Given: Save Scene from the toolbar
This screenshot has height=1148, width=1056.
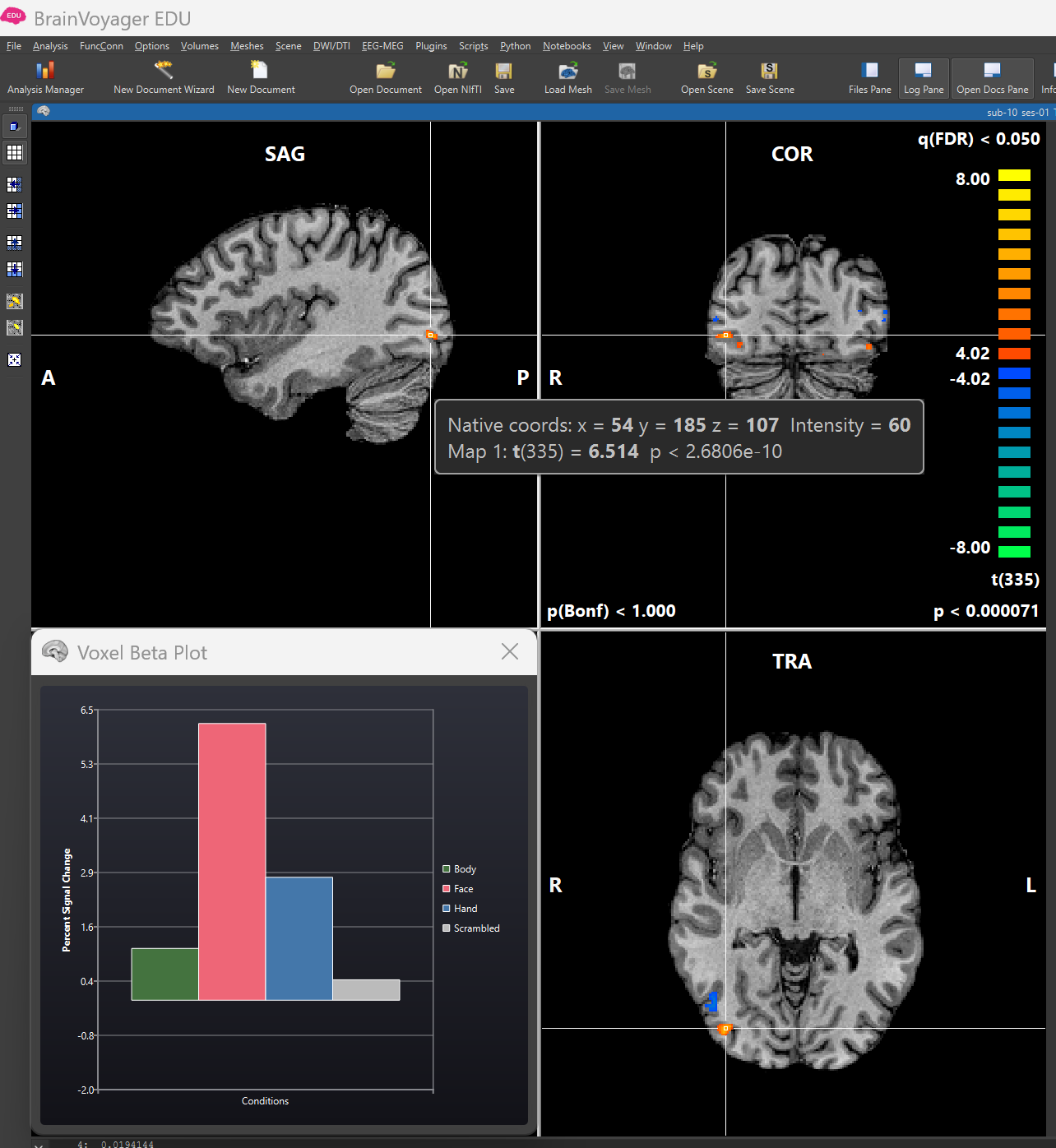Looking at the screenshot, I should pyautogui.click(x=770, y=78).
